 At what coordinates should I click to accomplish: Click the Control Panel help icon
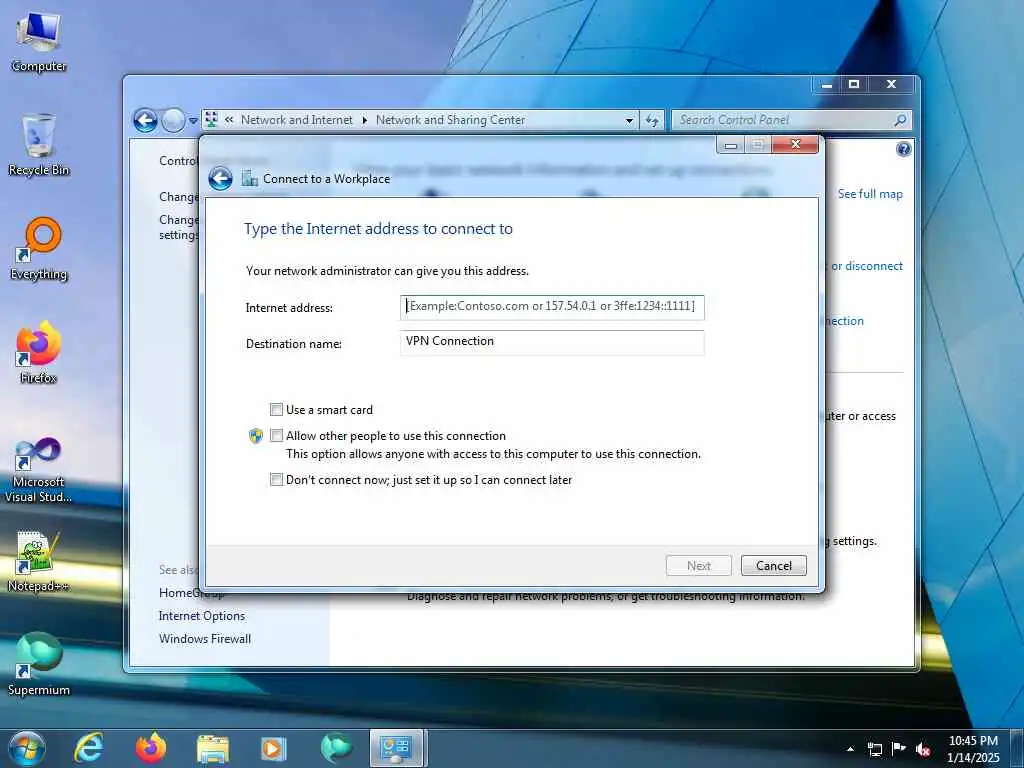(x=903, y=149)
